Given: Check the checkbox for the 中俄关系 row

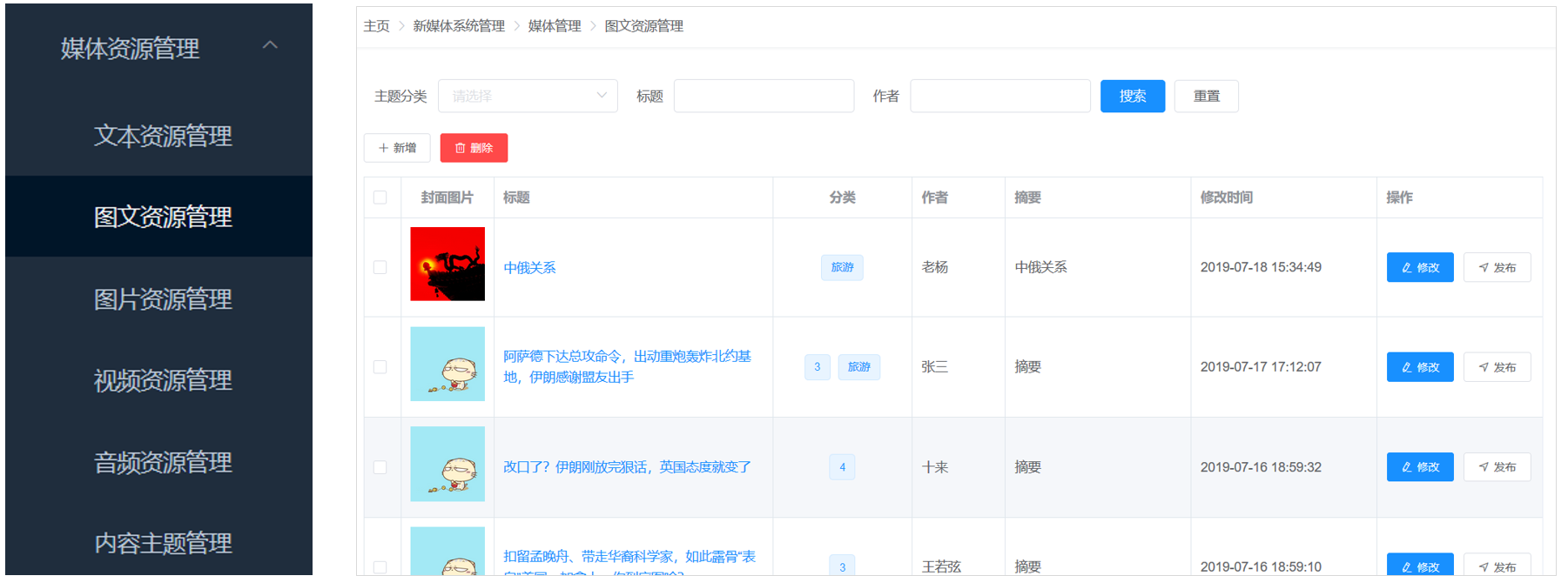Looking at the screenshot, I should coord(380,267).
